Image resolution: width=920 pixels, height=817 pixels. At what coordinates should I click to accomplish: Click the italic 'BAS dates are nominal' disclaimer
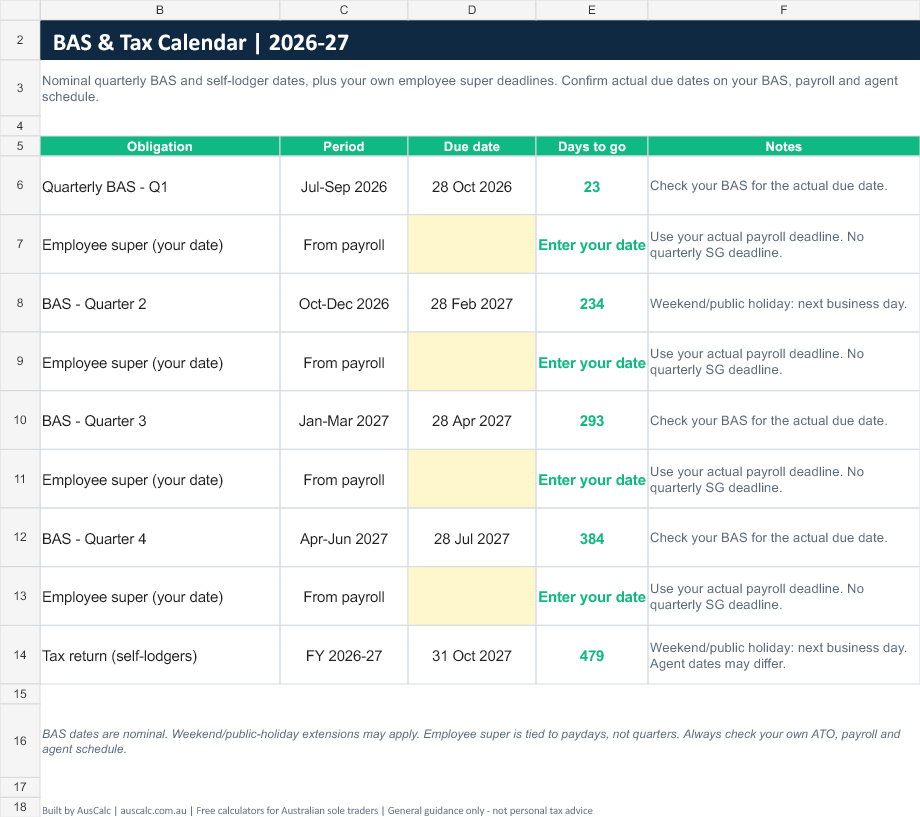(480, 741)
